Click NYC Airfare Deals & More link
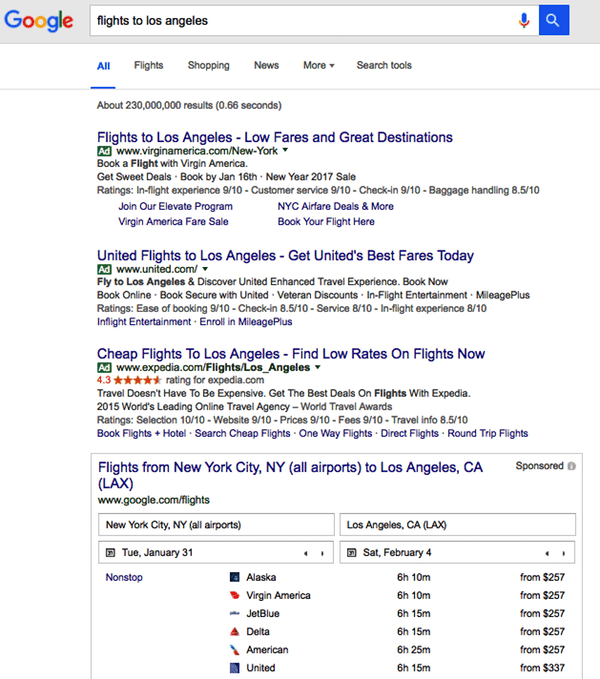 [335, 207]
